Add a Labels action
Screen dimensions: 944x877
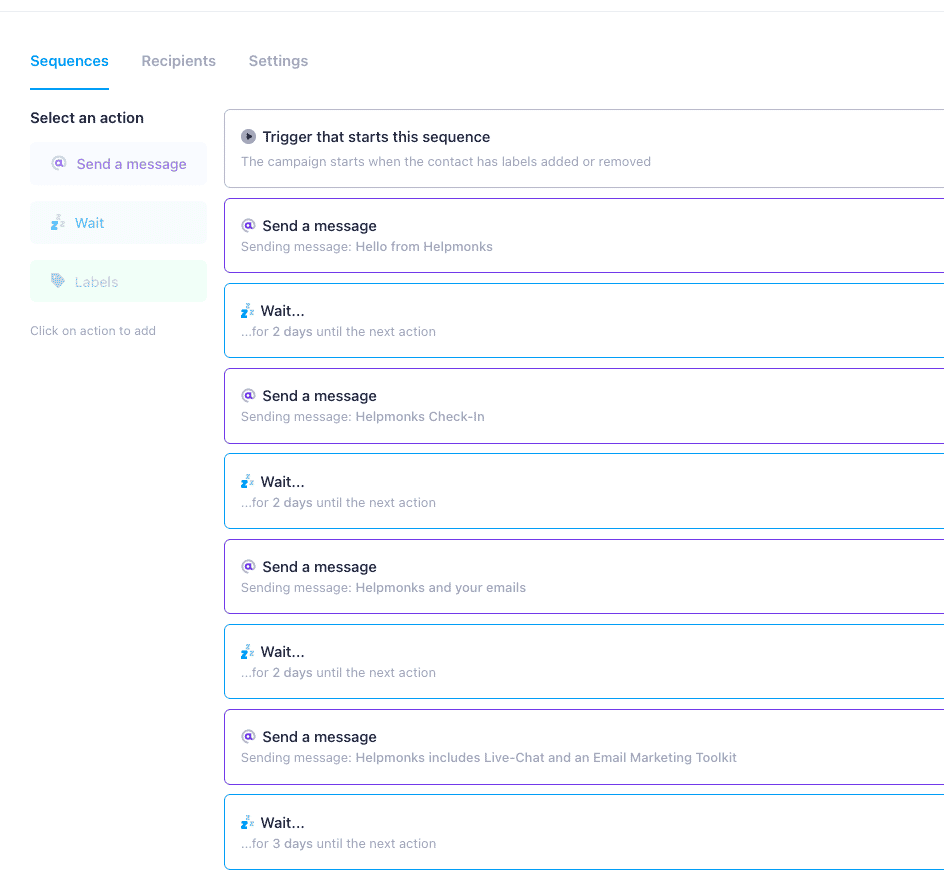tap(119, 281)
